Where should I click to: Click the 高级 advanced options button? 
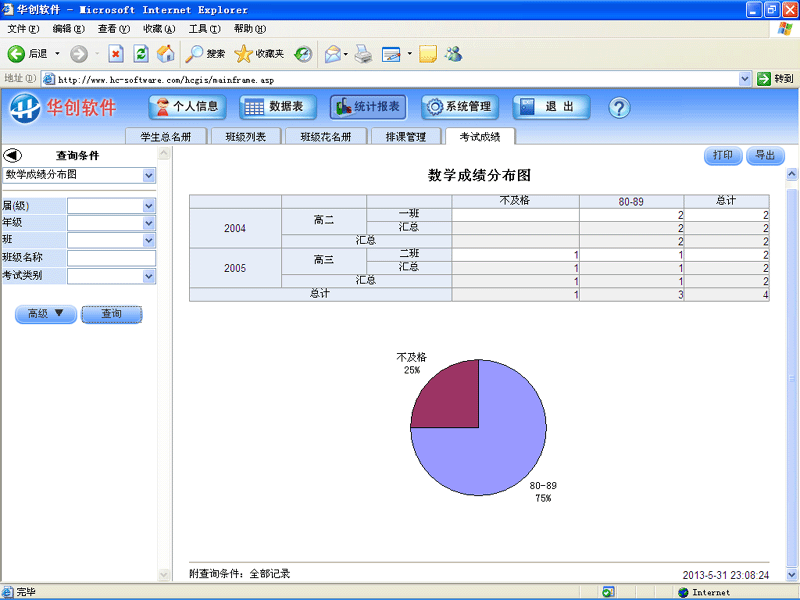45,314
